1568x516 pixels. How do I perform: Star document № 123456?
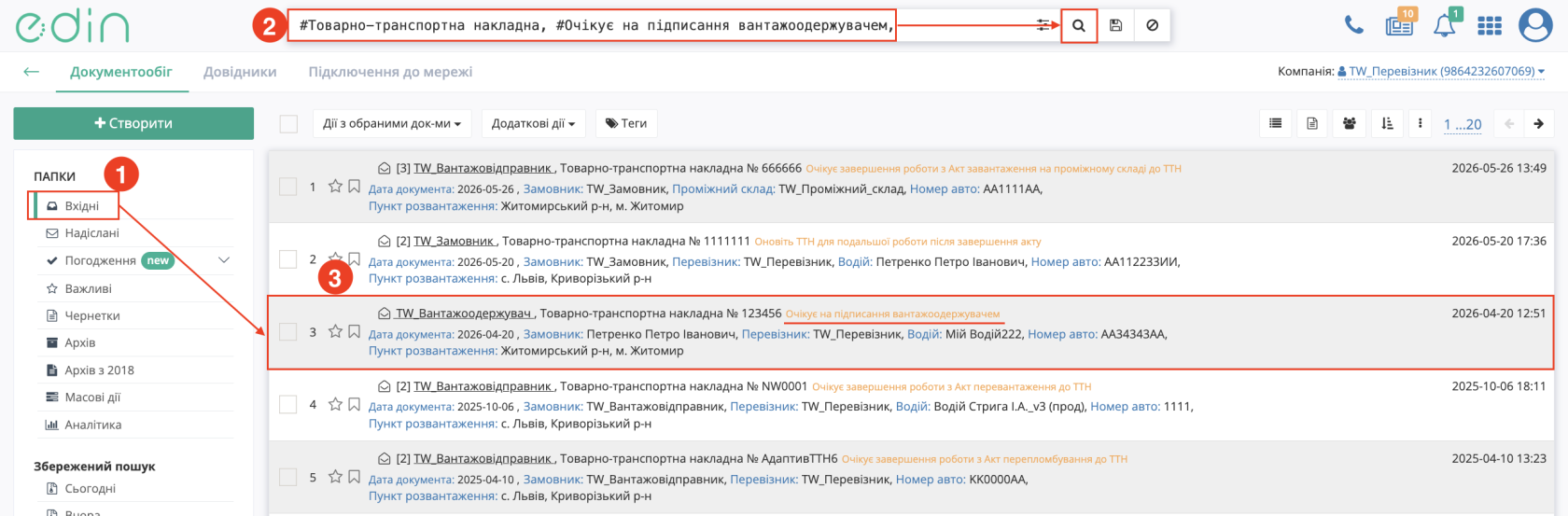[x=335, y=331]
